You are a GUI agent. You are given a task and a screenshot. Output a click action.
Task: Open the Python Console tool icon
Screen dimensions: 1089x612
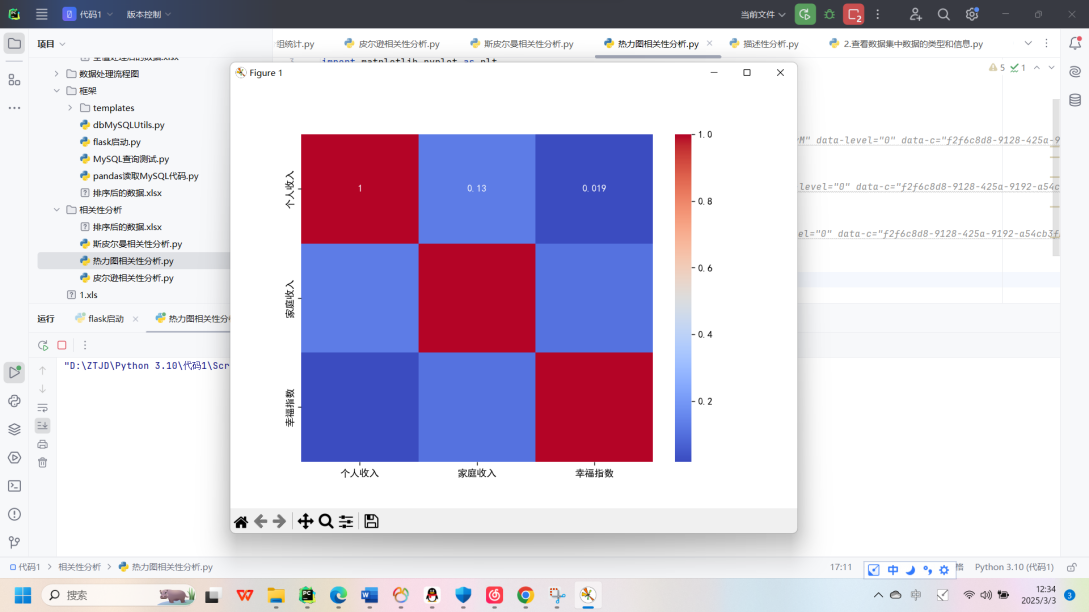[x=15, y=401]
